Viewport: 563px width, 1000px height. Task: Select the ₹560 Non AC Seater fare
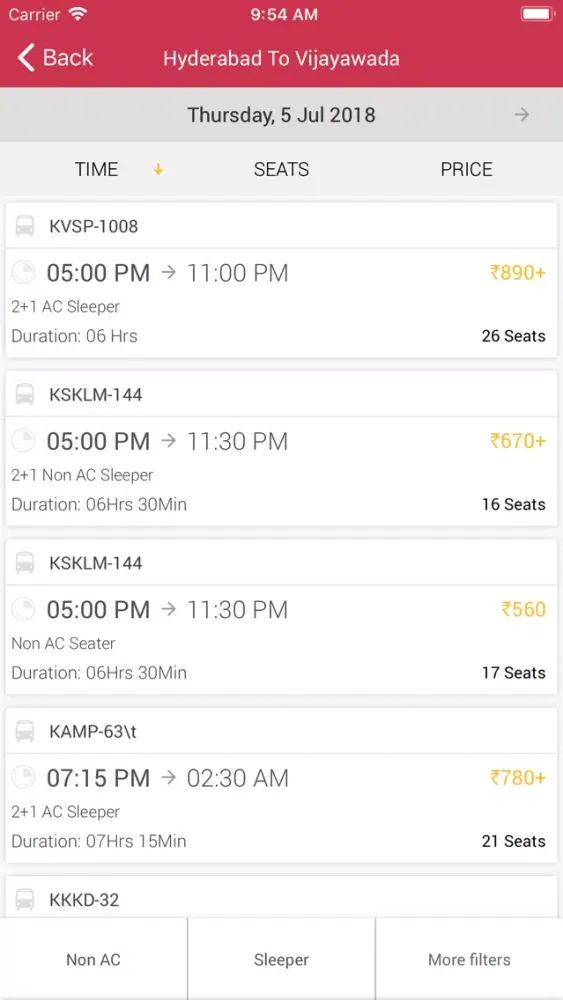tap(523, 609)
